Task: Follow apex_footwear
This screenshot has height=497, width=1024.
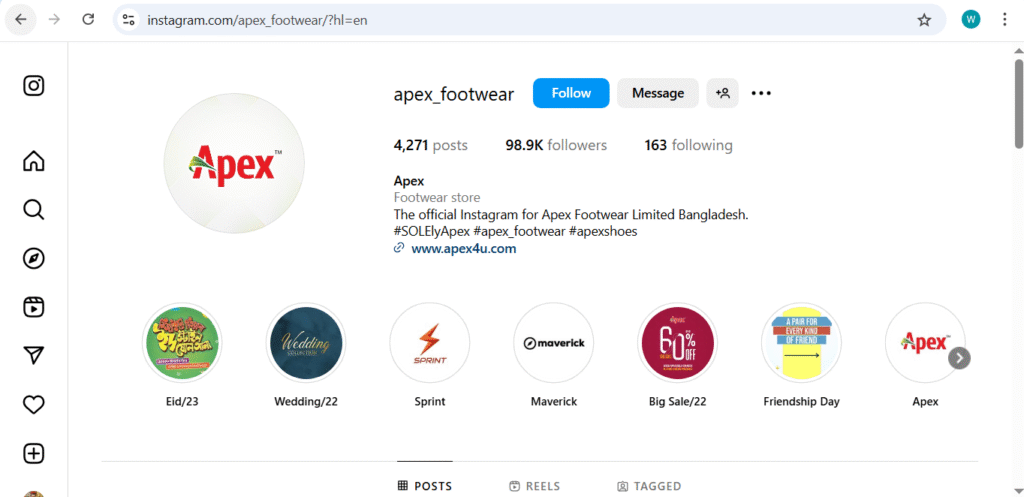Action: tap(571, 93)
